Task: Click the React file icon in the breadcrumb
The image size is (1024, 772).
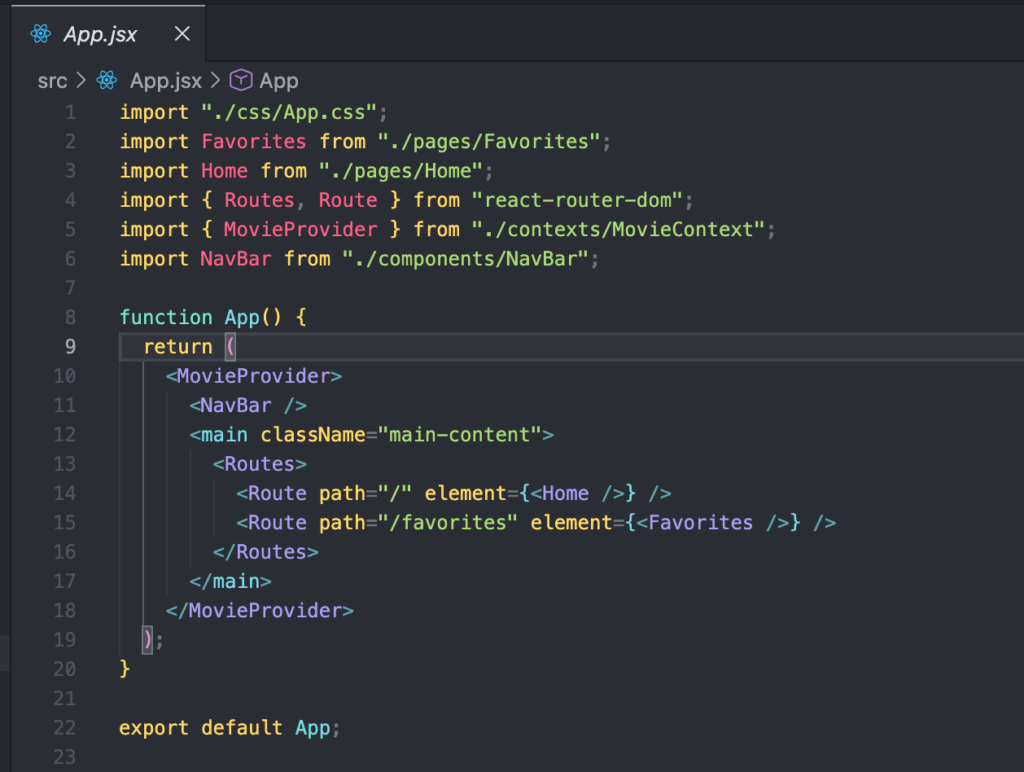Action: [x=108, y=81]
